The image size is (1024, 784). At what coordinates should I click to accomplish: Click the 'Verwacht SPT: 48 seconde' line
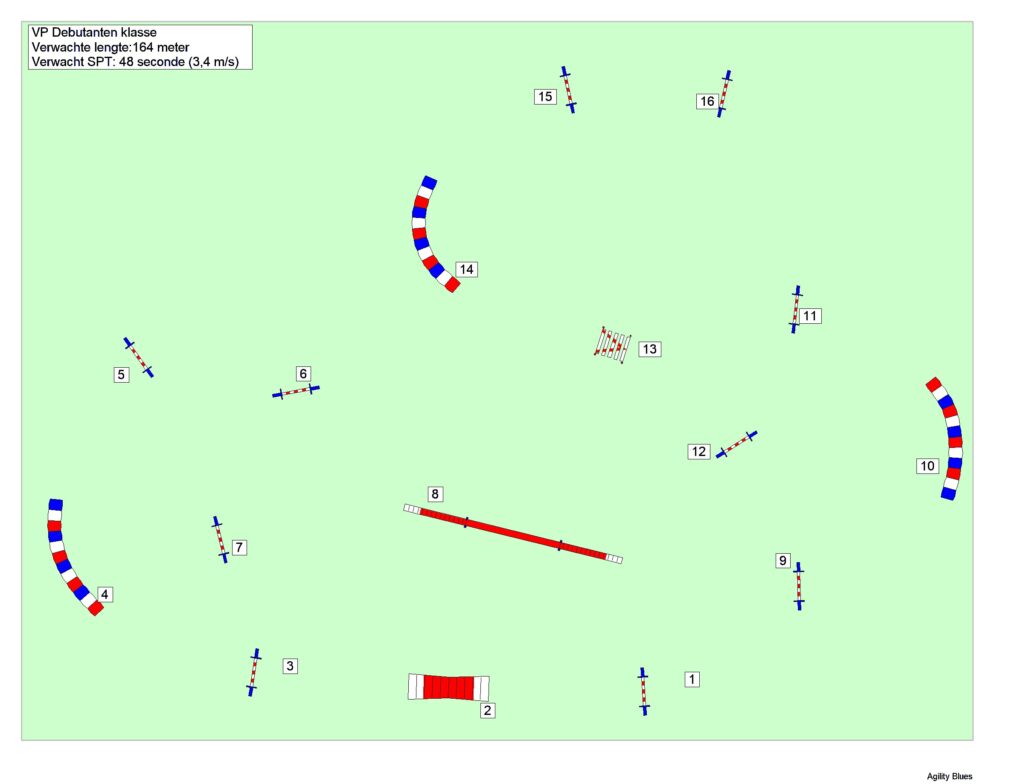tap(140, 61)
